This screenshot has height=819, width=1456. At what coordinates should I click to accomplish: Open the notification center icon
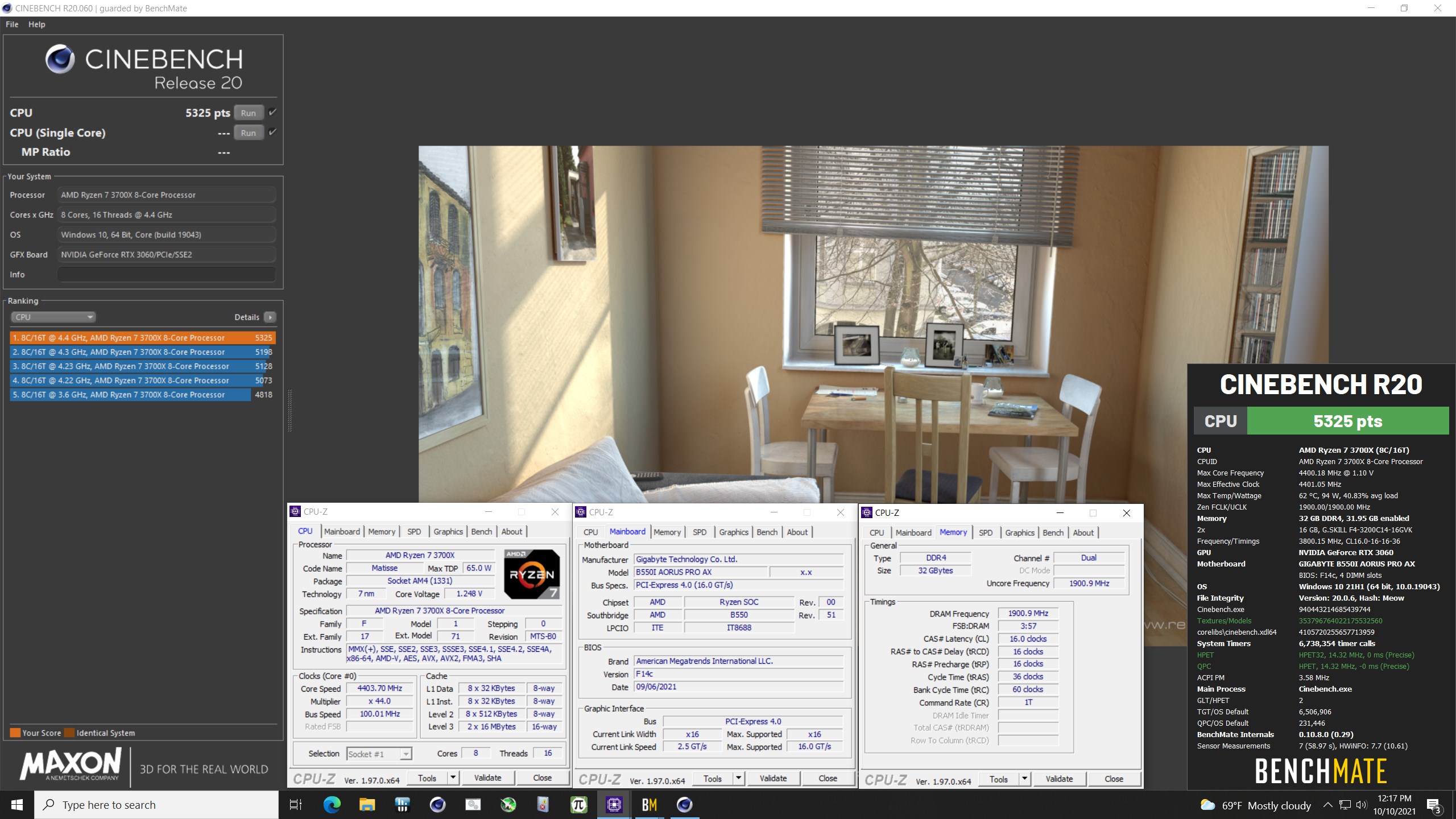pyautogui.click(x=1434, y=805)
